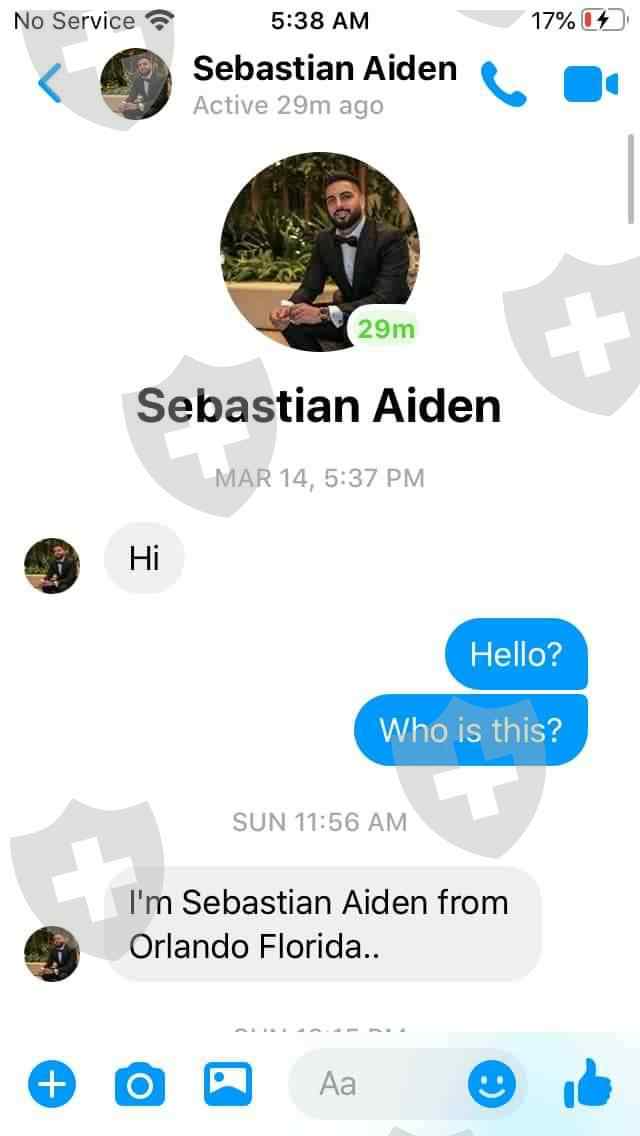Open the photo gallery icon

click(228, 1084)
